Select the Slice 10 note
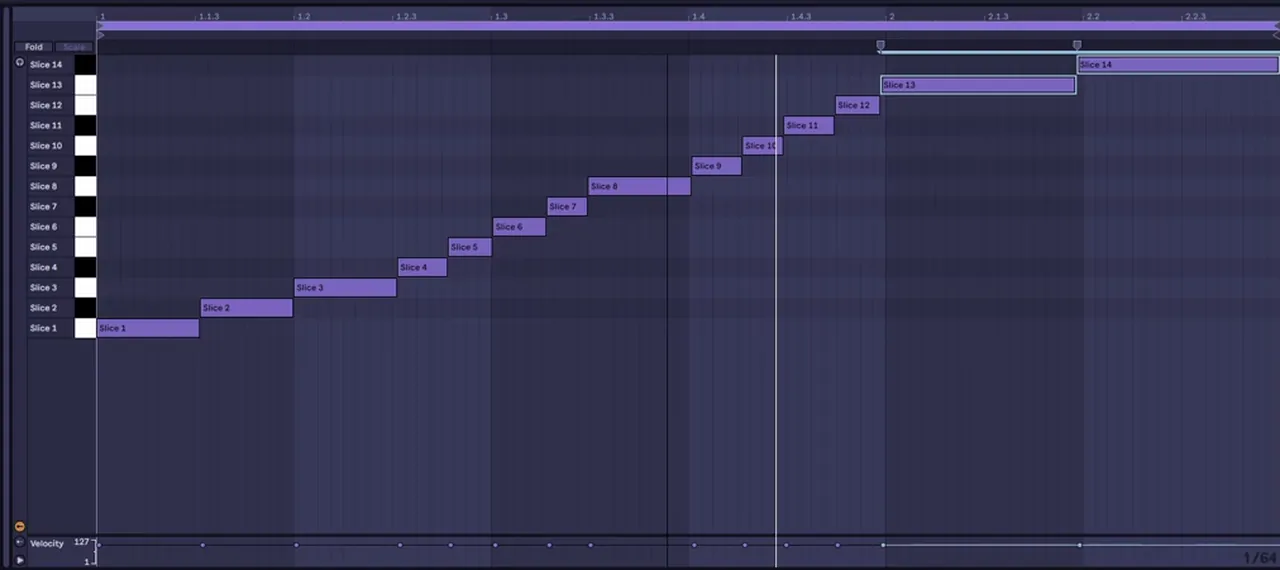Screen dimensions: 1280x570 [762, 146]
